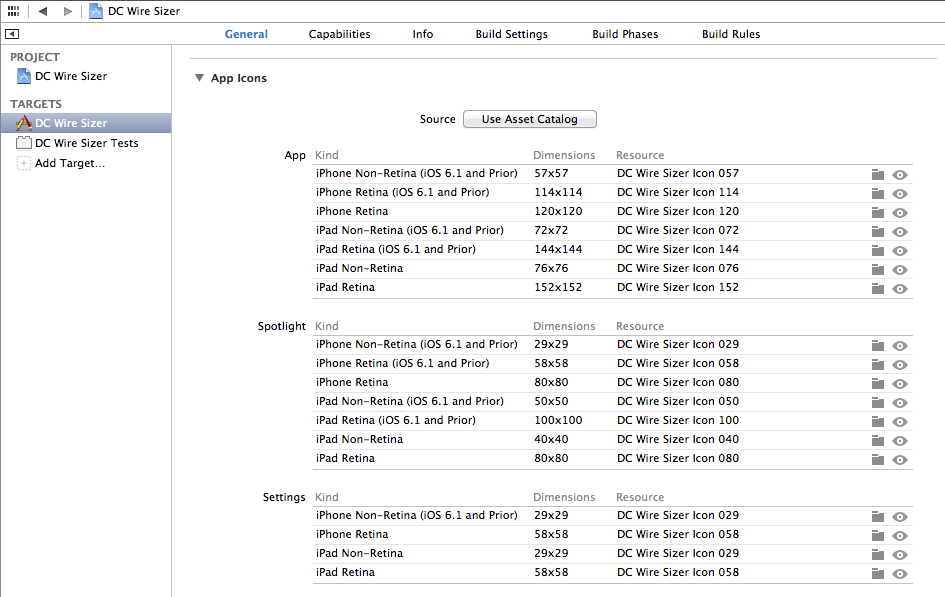The height and width of the screenshot is (597, 945).
Task: Click folder icon for Spotlight 100x100 row
Action: (878, 421)
